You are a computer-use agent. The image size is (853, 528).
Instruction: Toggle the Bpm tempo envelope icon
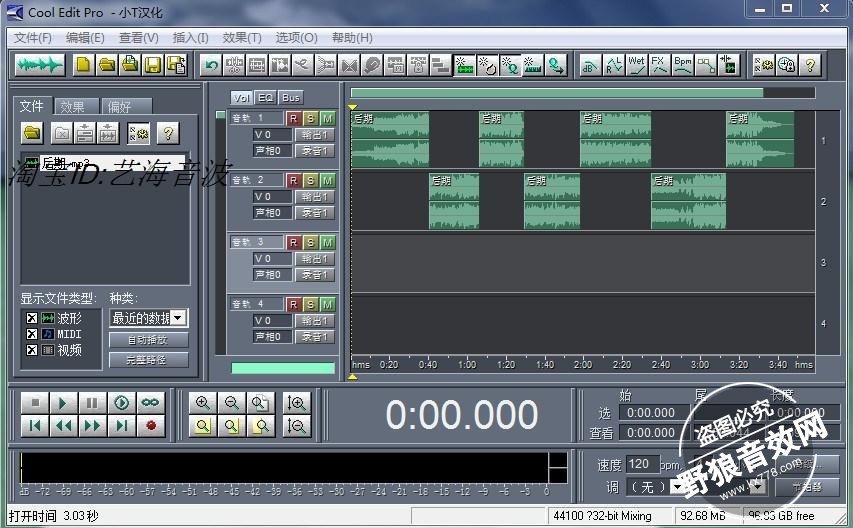(x=682, y=65)
